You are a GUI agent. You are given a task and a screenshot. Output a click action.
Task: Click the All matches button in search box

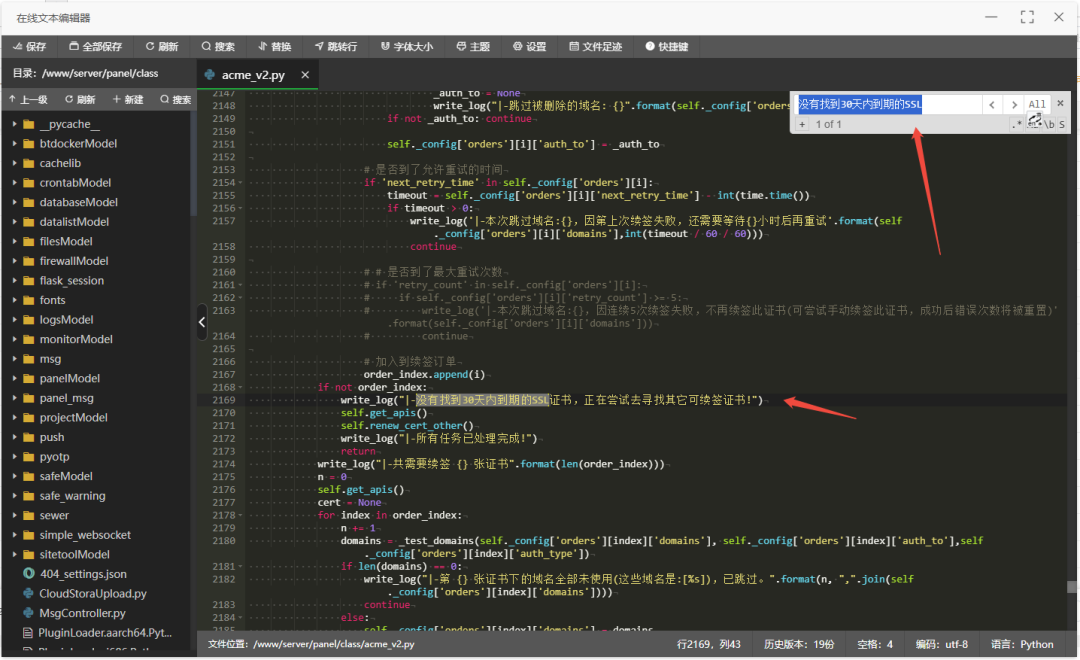coord(1037,105)
